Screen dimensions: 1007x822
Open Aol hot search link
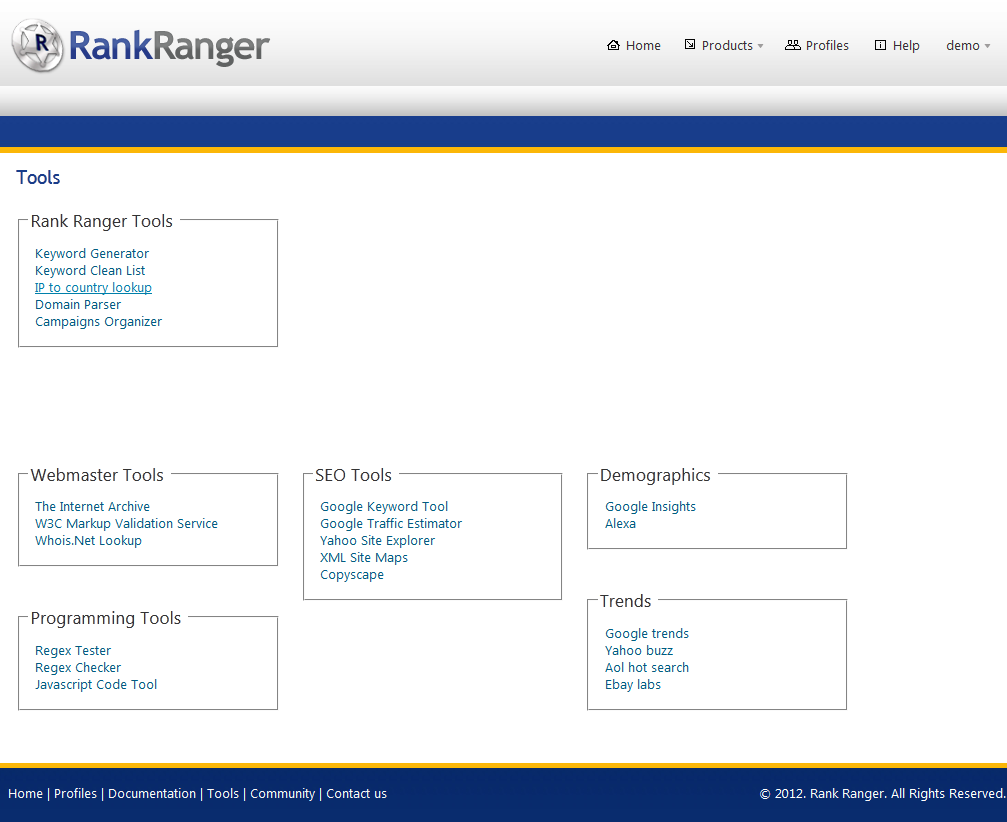pos(647,668)
